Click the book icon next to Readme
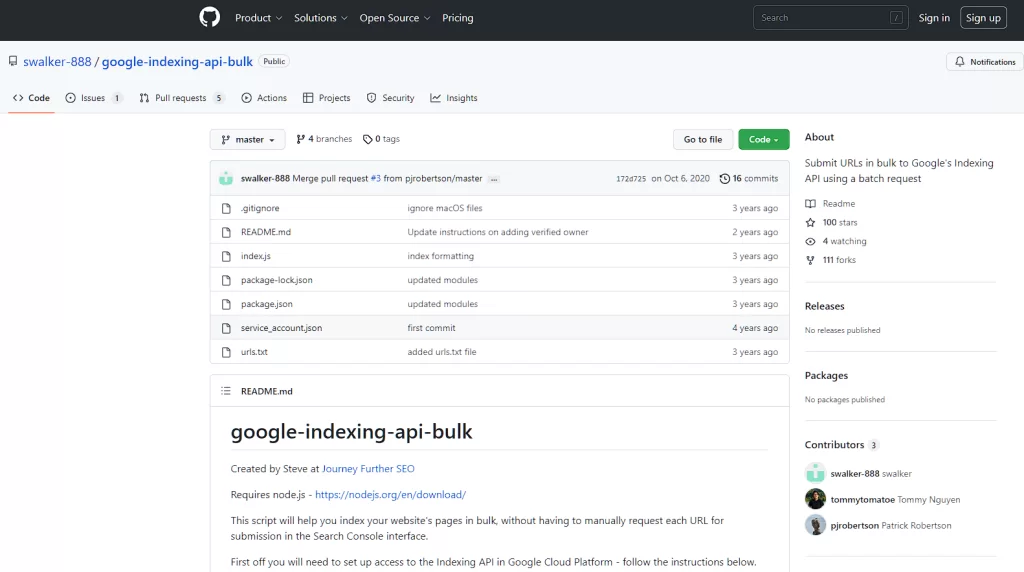1024x572 pixels. 810,204
